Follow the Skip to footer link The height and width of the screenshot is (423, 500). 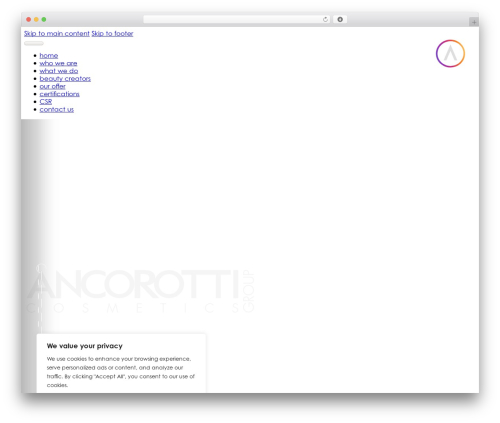[112, 34]
